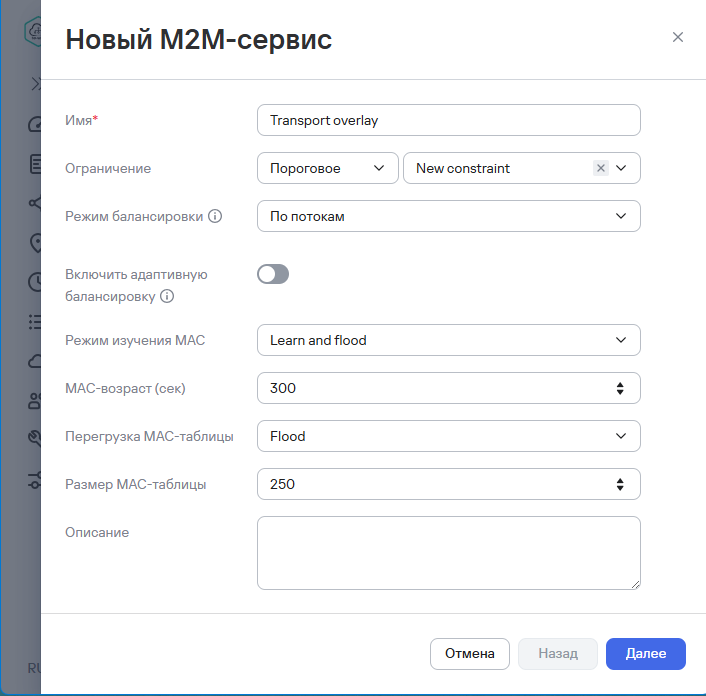The height and width of the screenshot is (696, 706).
Task: Click the users sidebar icon
Action: [34, 401]
